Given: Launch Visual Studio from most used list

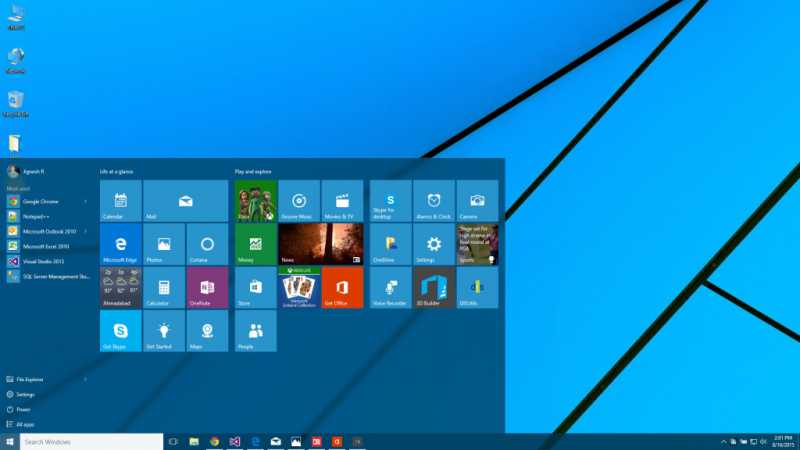Looking at the screenshot, I should click(x=48, y=261).
